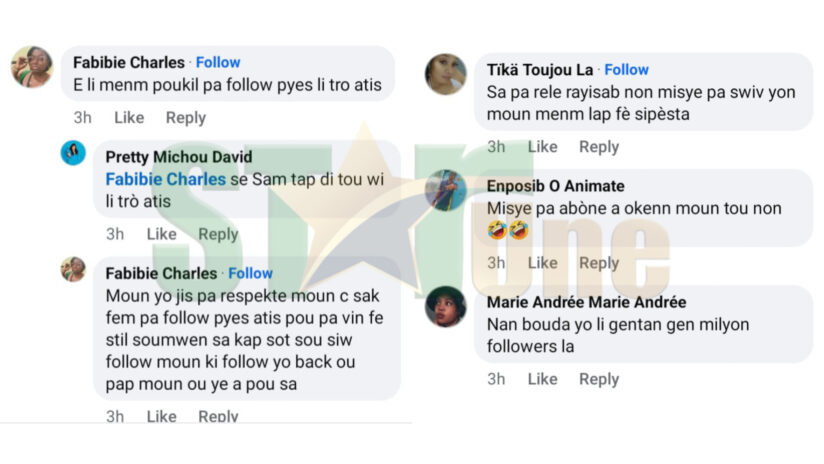Open Tíkä Toujou La's profile picture

(x=445, y=74)
